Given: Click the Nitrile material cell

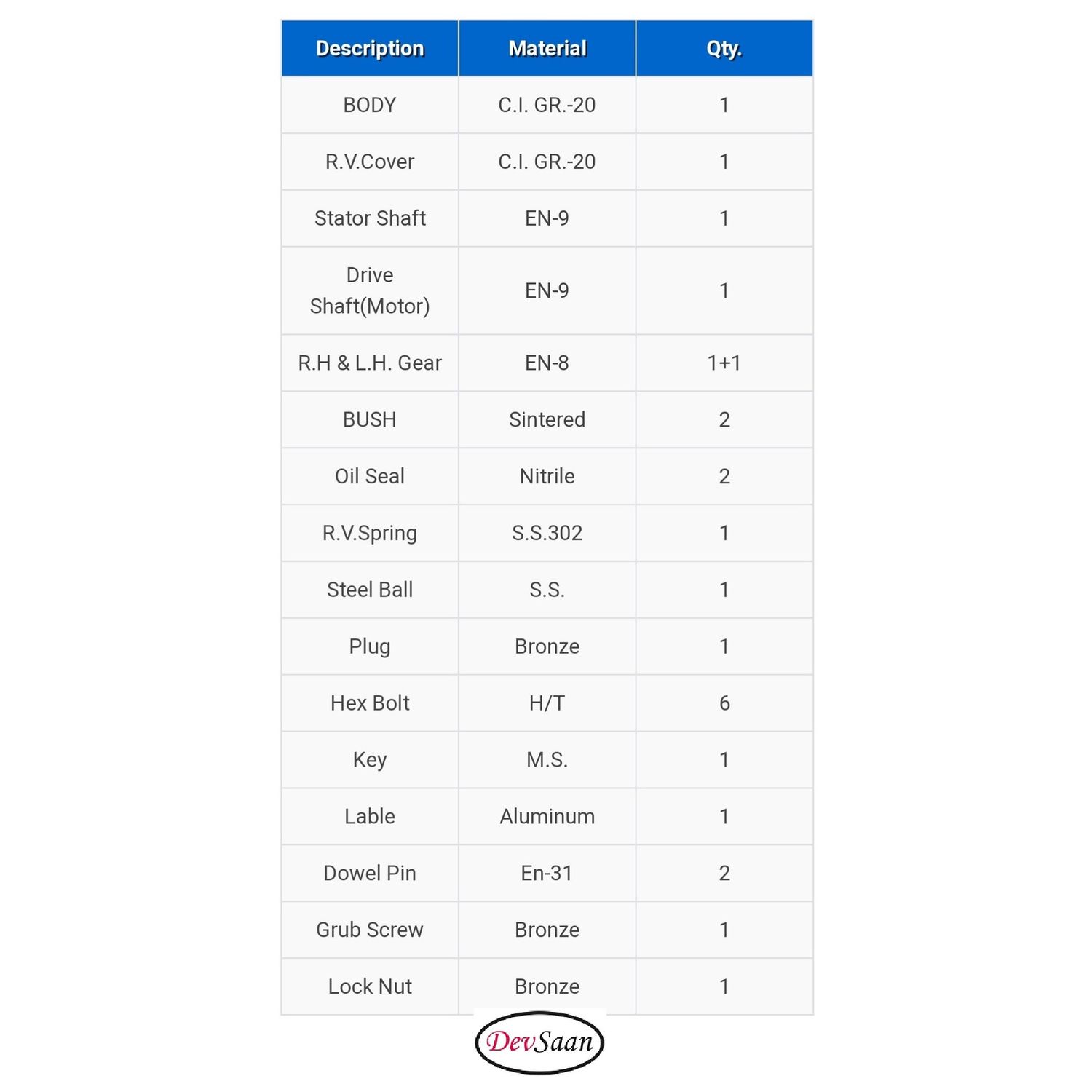Looking at the screenshot, I should [547, 476].
